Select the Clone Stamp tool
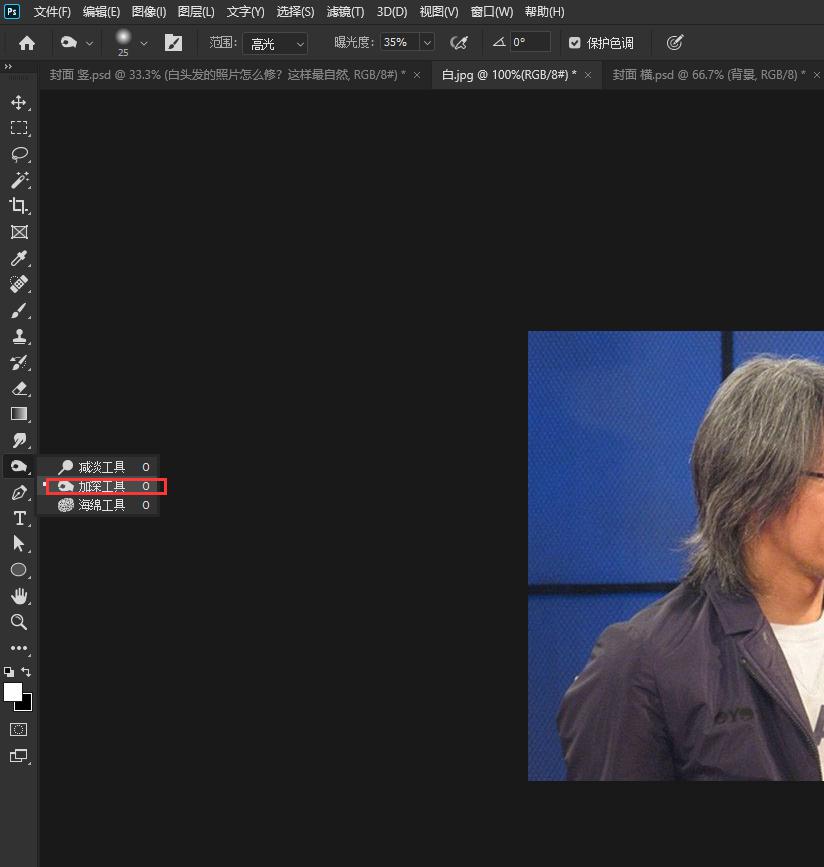The height and width of the screenshot is (867, 824). point(18,336)
